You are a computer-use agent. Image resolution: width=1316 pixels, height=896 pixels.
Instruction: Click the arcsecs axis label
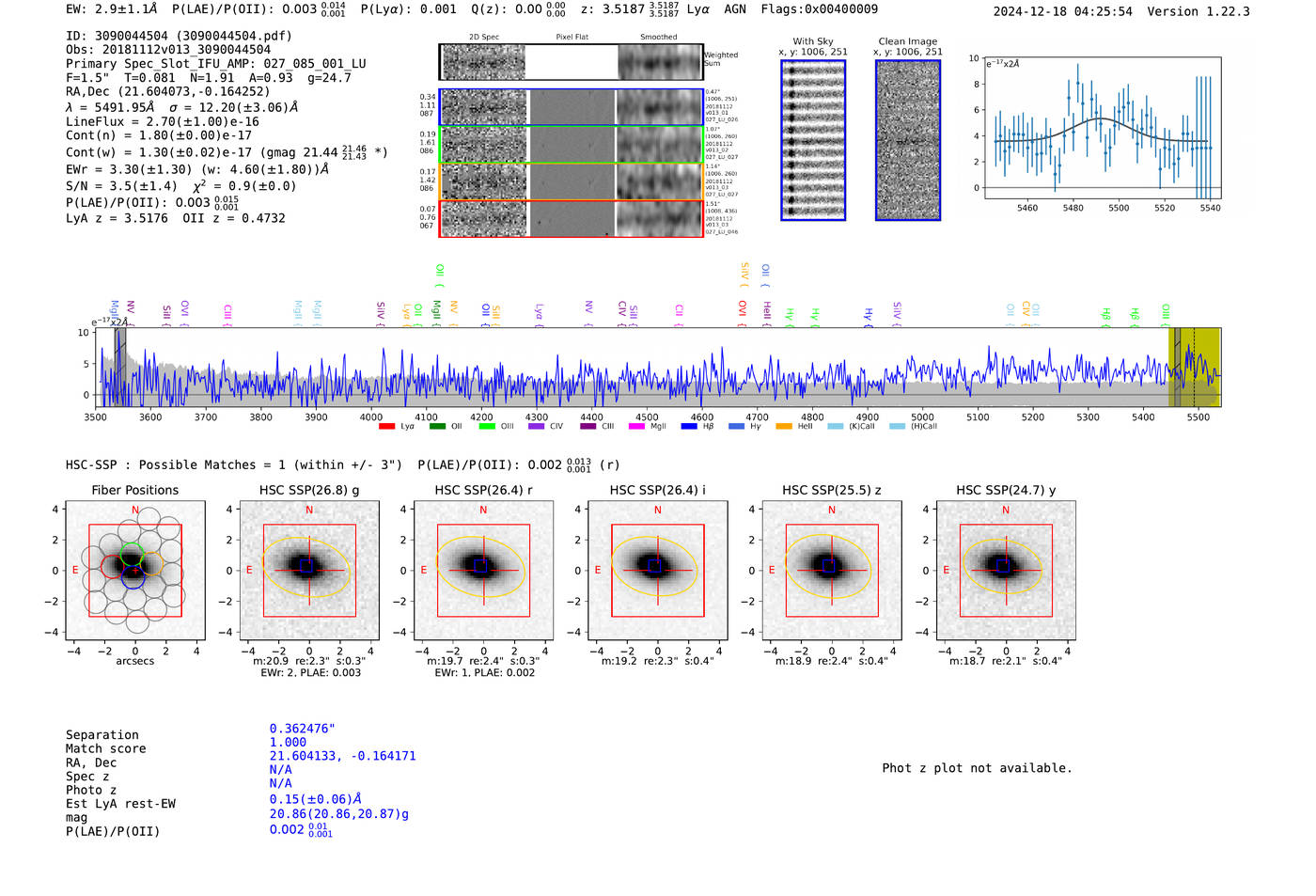(135, 661)
